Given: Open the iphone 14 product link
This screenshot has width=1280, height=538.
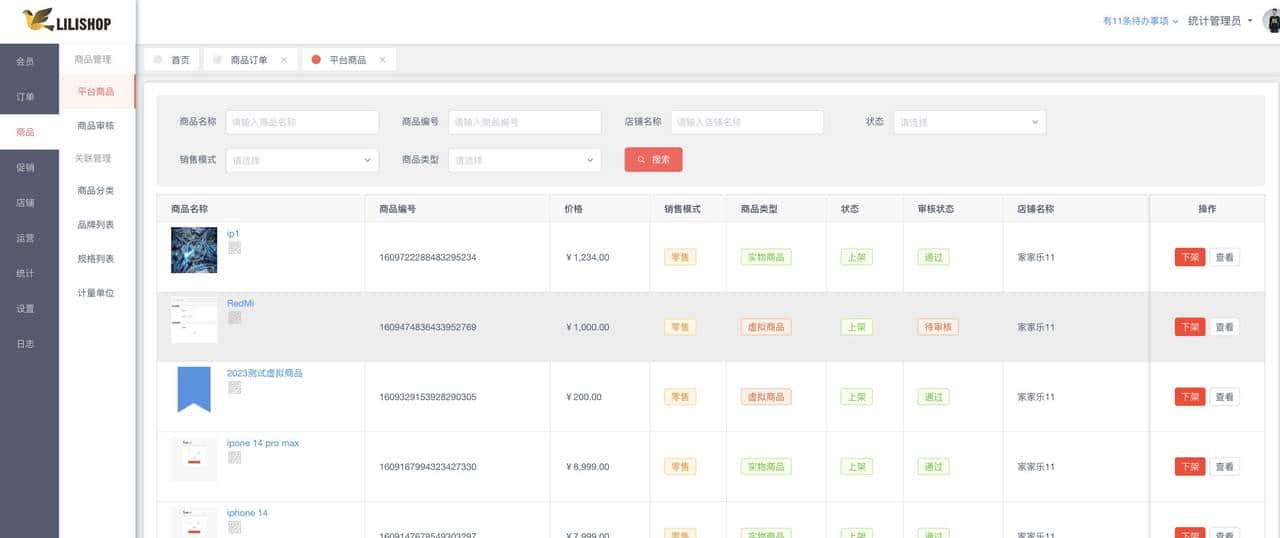Looking at the screenshot, I should 247,513.
